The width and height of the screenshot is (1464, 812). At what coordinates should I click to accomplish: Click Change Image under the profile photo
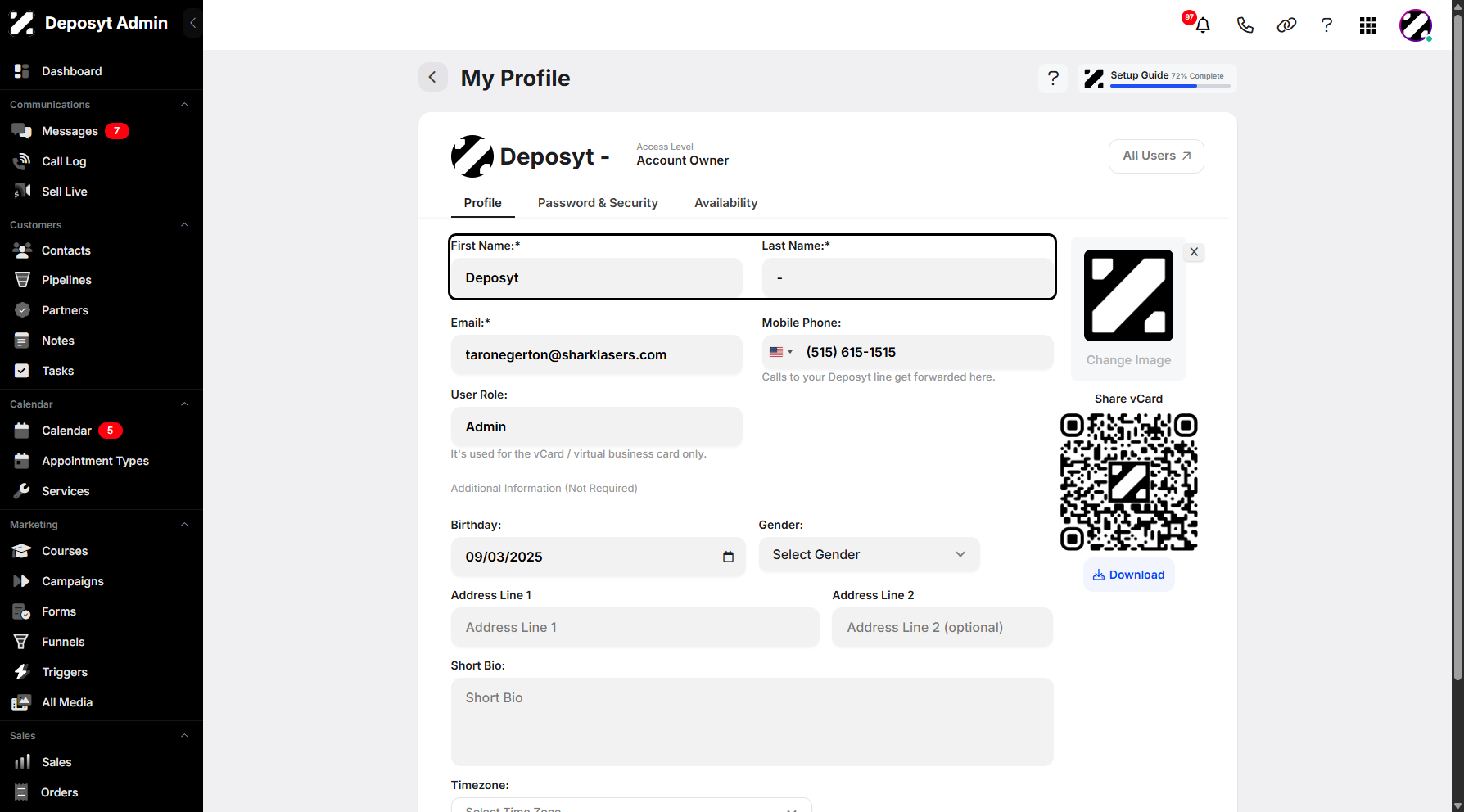(x=1128, y=360)
